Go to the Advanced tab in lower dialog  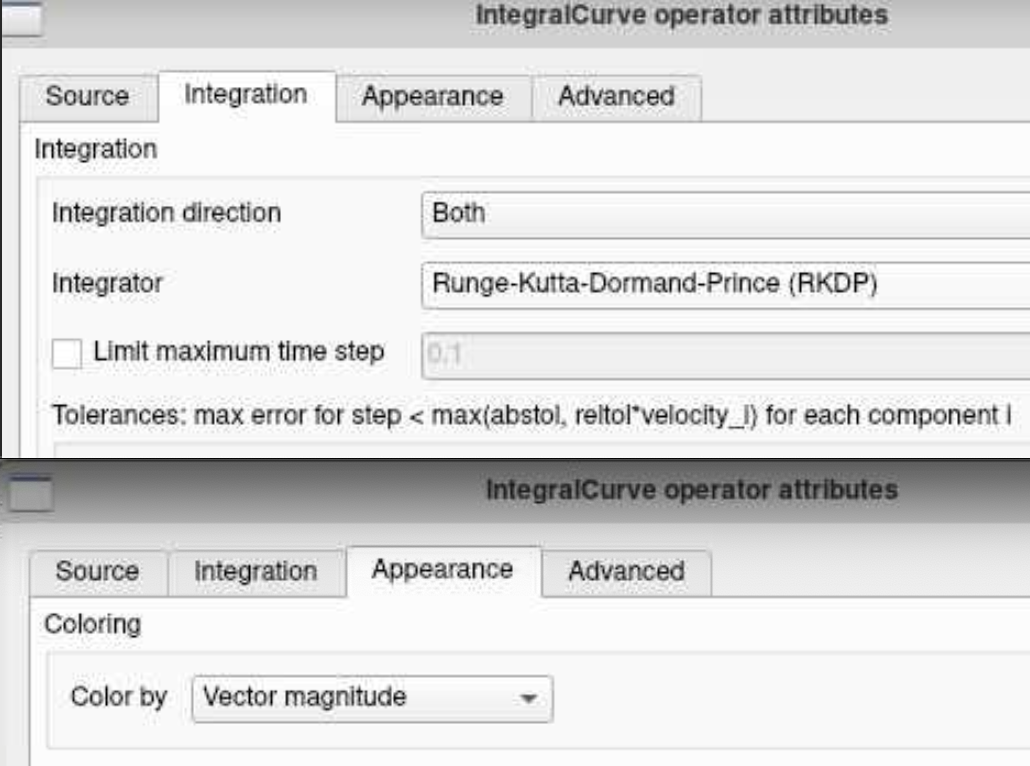click(627, 572)
